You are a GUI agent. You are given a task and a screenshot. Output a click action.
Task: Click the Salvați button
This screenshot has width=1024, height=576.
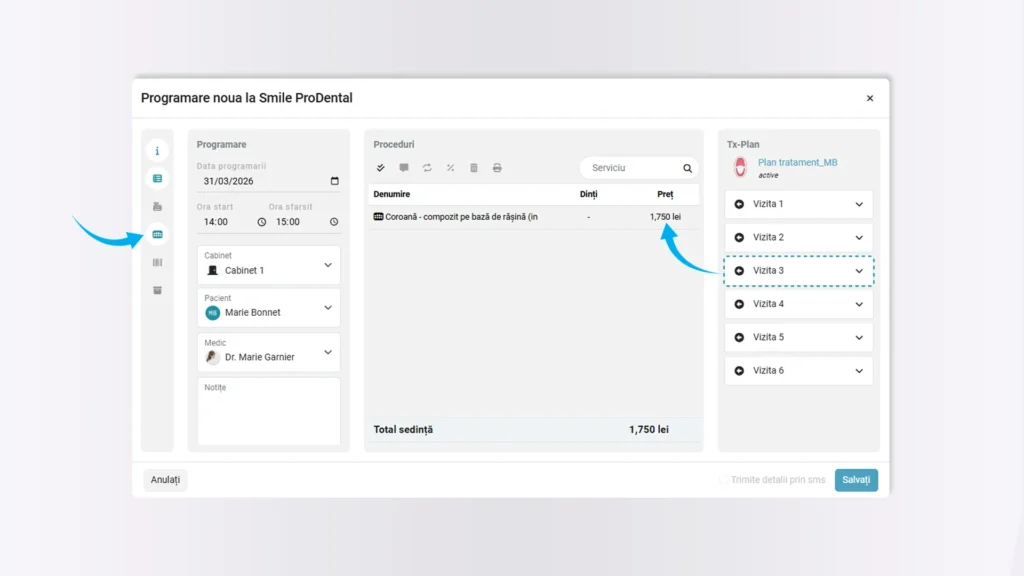click(856, 480)
